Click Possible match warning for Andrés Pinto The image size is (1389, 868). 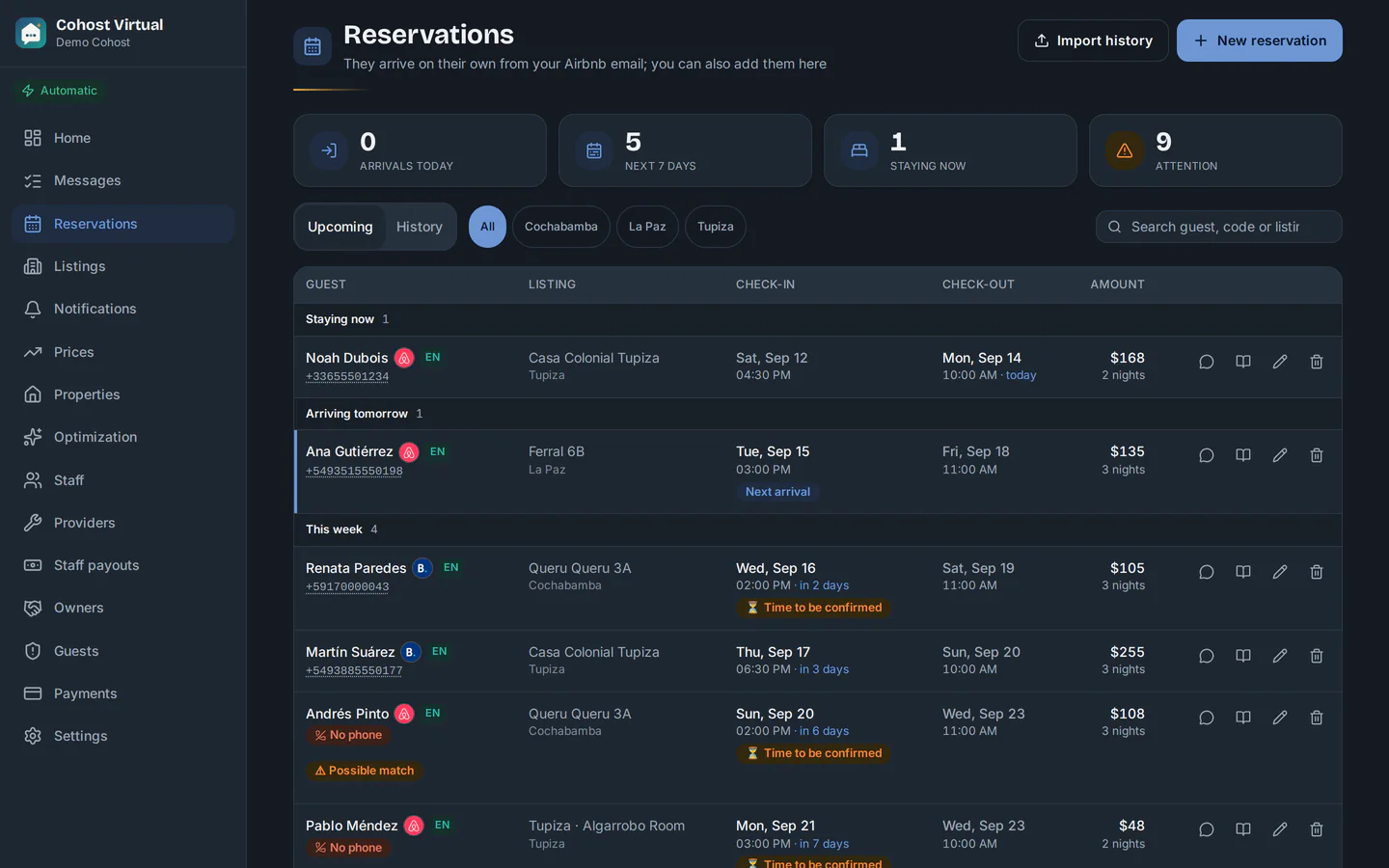coord(365,771)
